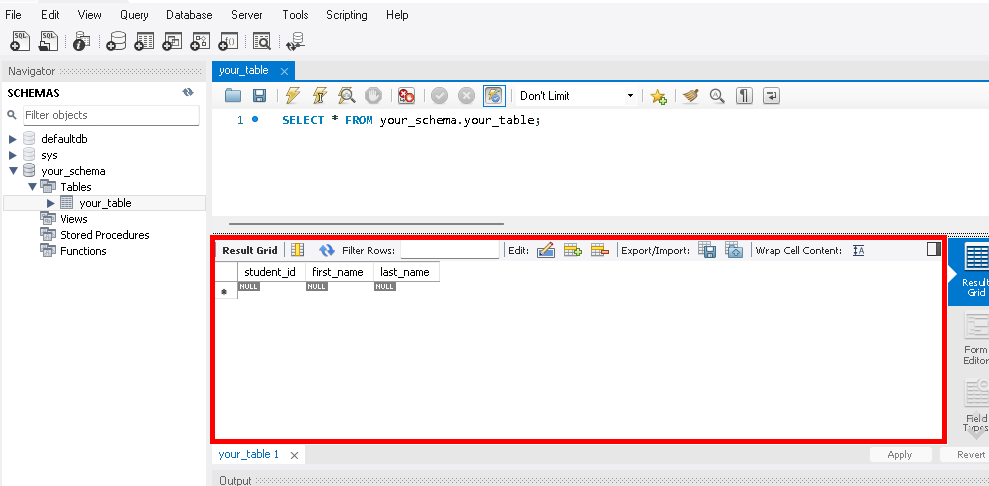Select your_table in the schema tree
The width and height of the screenshot is (989, 486).
[x=105, y=203]
